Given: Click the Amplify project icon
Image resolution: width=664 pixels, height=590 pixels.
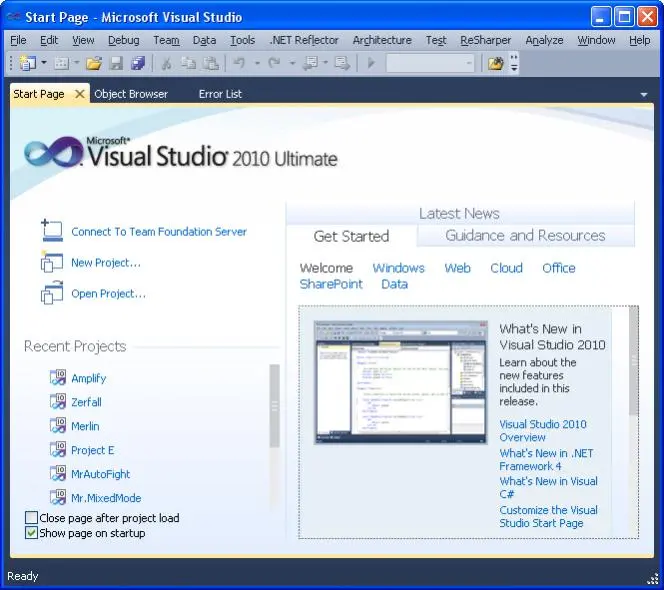Looking at the screenshot, I should (58, 377).
